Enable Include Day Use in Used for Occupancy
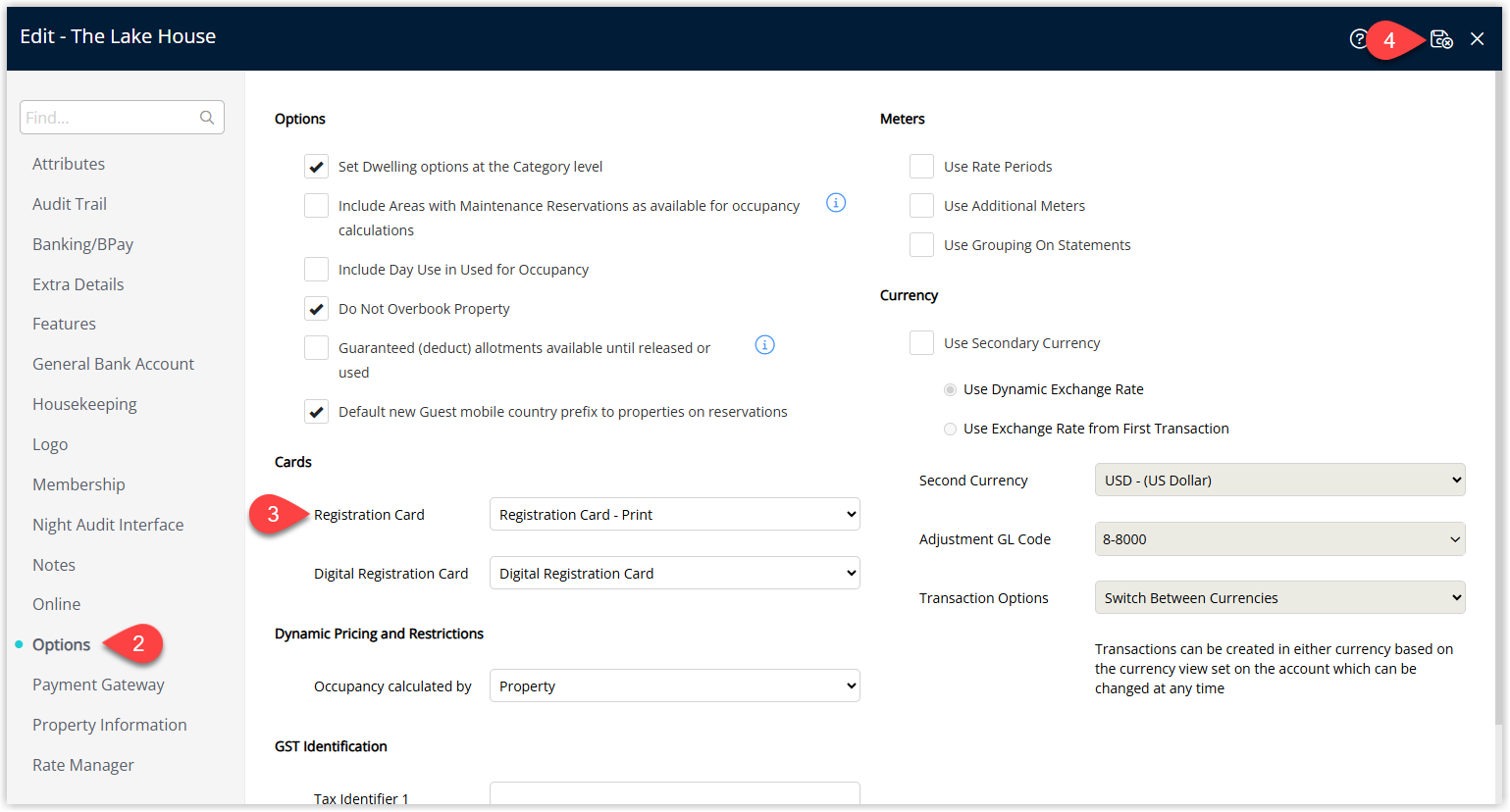 tap(316, 270)
